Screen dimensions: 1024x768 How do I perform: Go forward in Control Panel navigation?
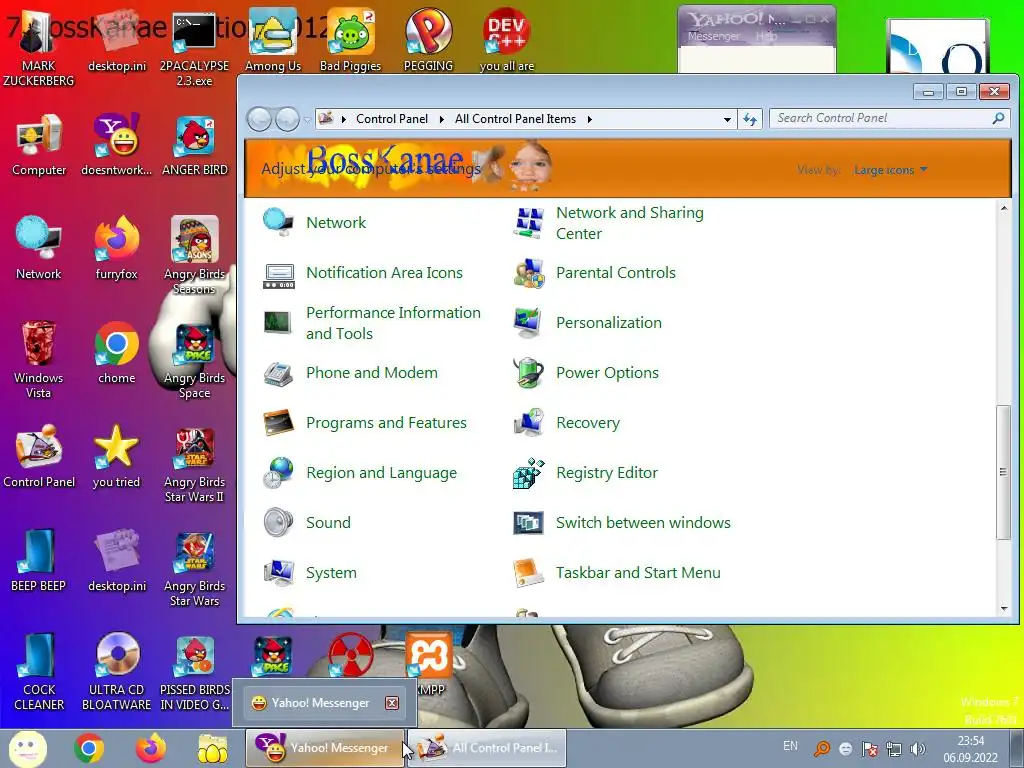[287, 120]
